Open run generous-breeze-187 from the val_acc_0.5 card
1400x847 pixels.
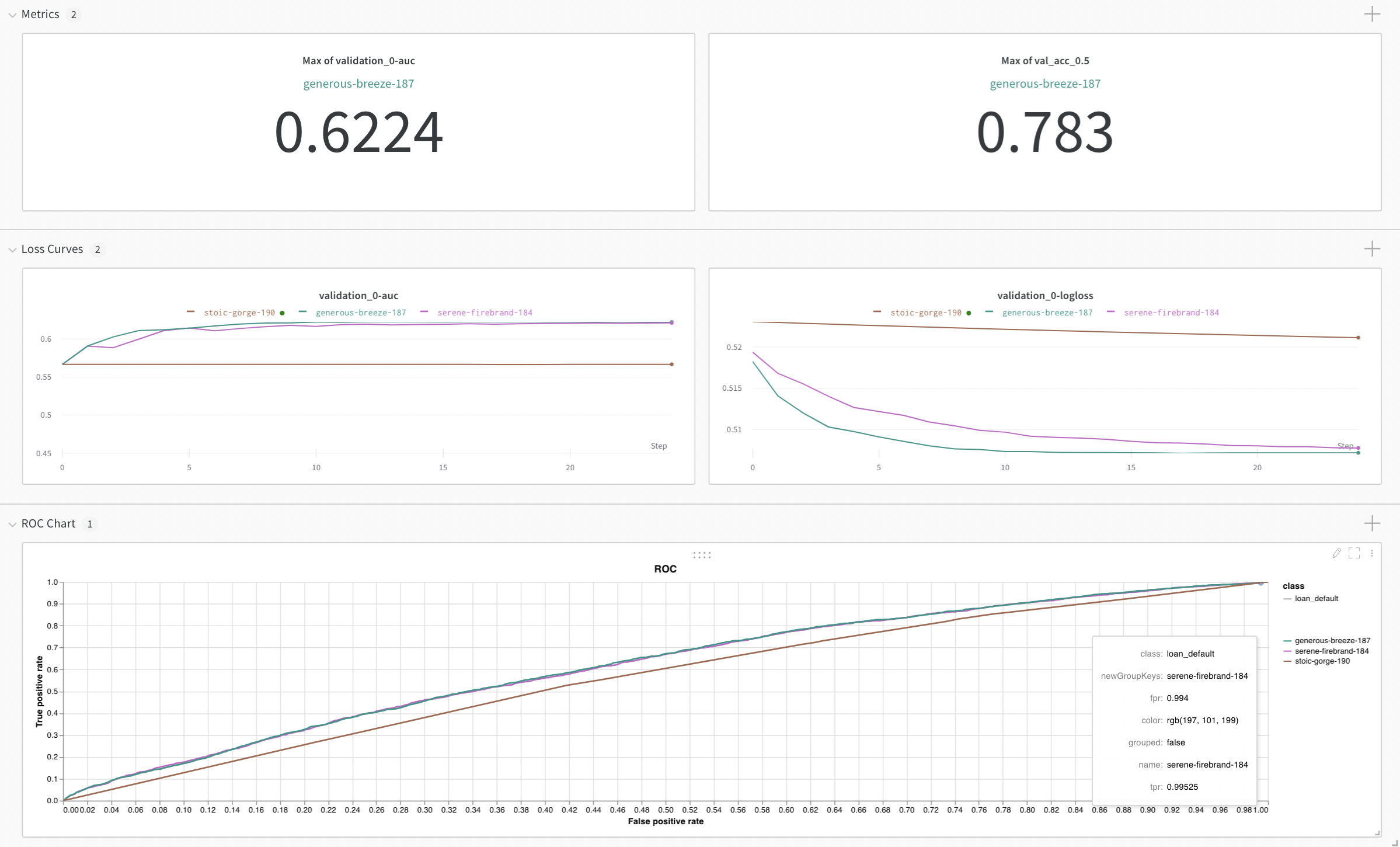click(1044, 84)
